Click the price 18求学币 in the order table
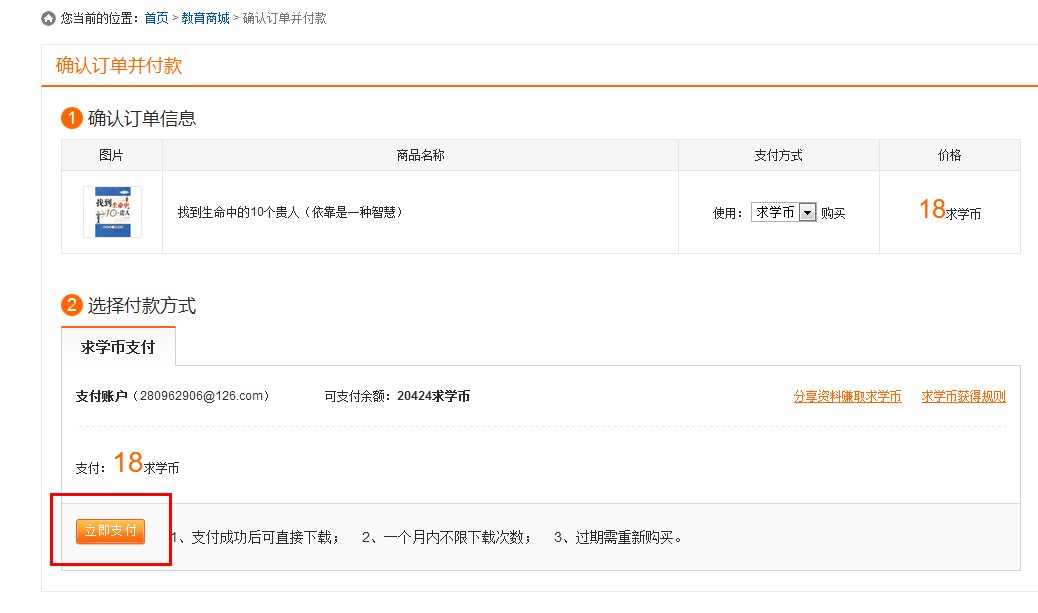 (948, 210)
